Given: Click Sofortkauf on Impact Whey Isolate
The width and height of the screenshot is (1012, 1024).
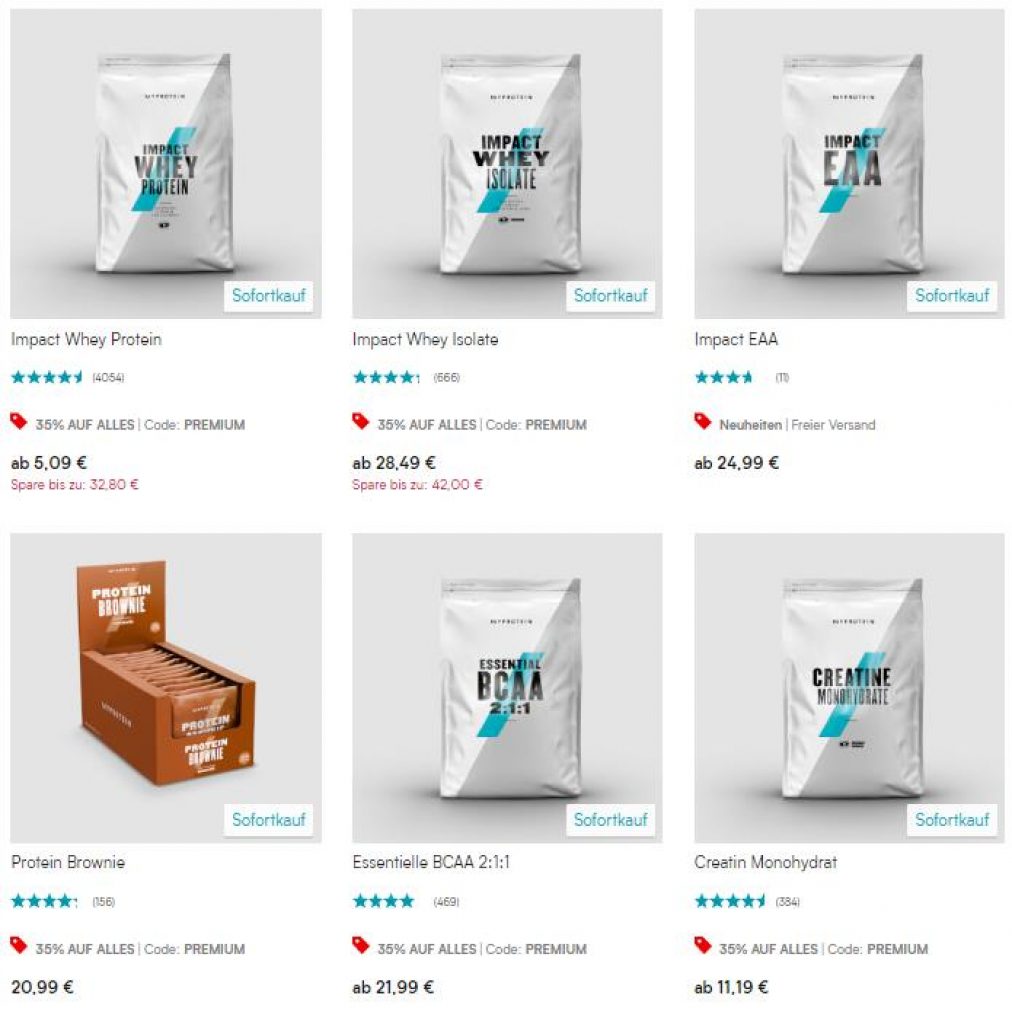Looking at the screenshot, I should point(610,296).
